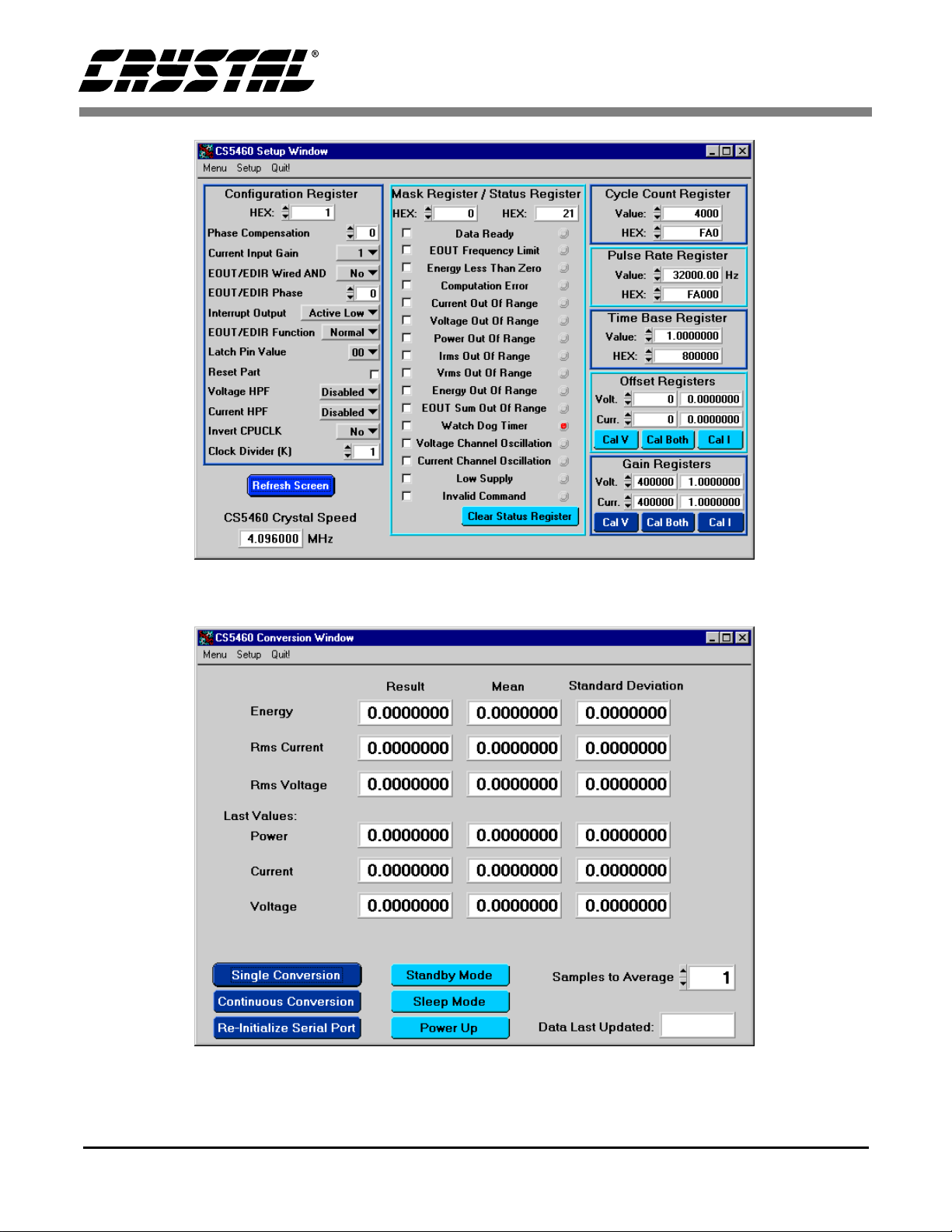Open the Latch Pin Value dropdown
The image size is (952, 1232).
click(364, 352)
